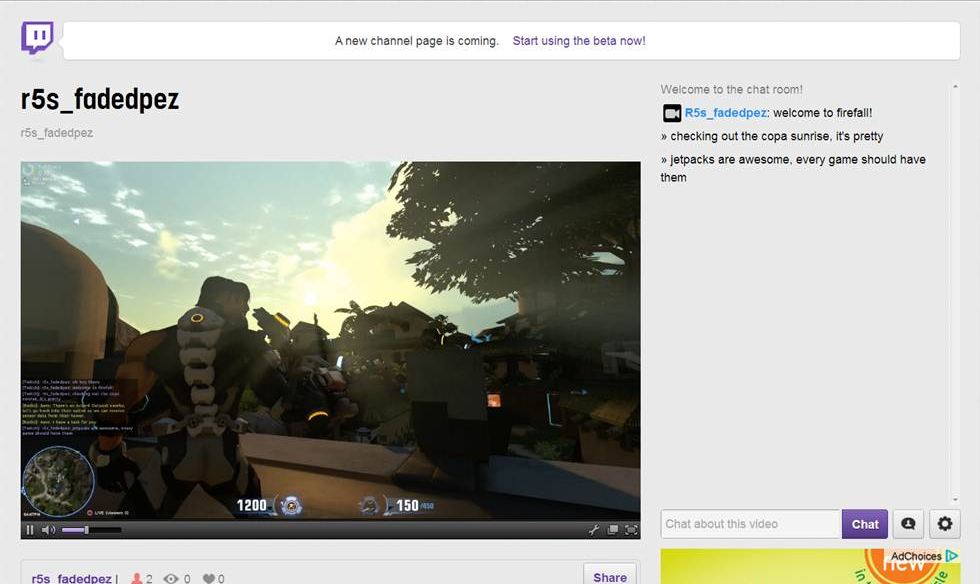Open the Twitch home logo
The image size is (980, 584).
(37, 38)
